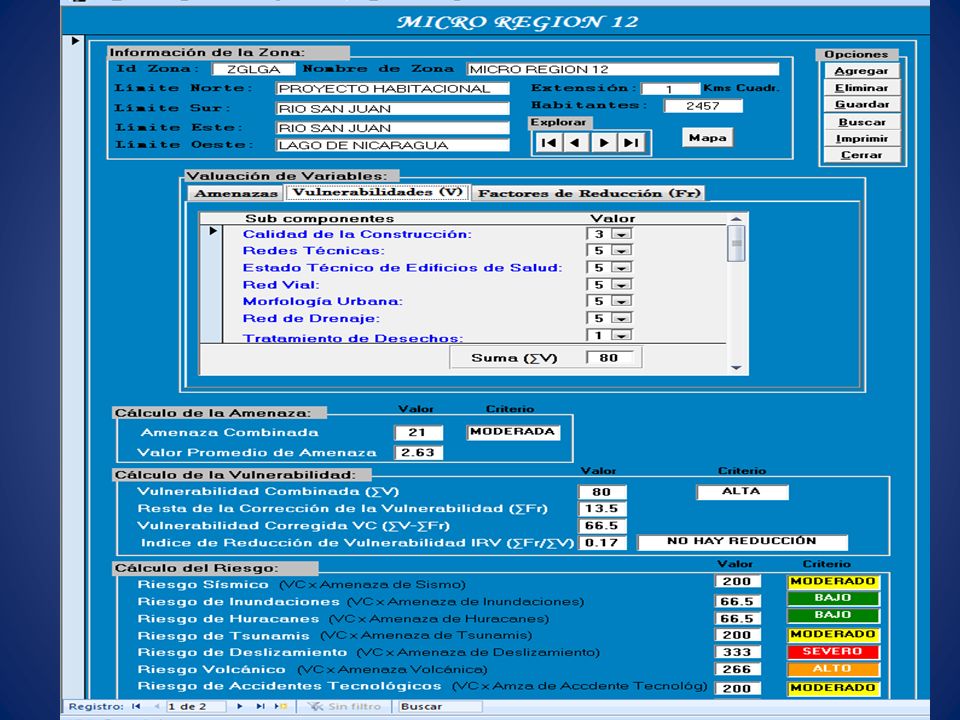Open Tratamiento de Desechos value dropdown
Screen dimensions: 960x720
click(622, 336)
